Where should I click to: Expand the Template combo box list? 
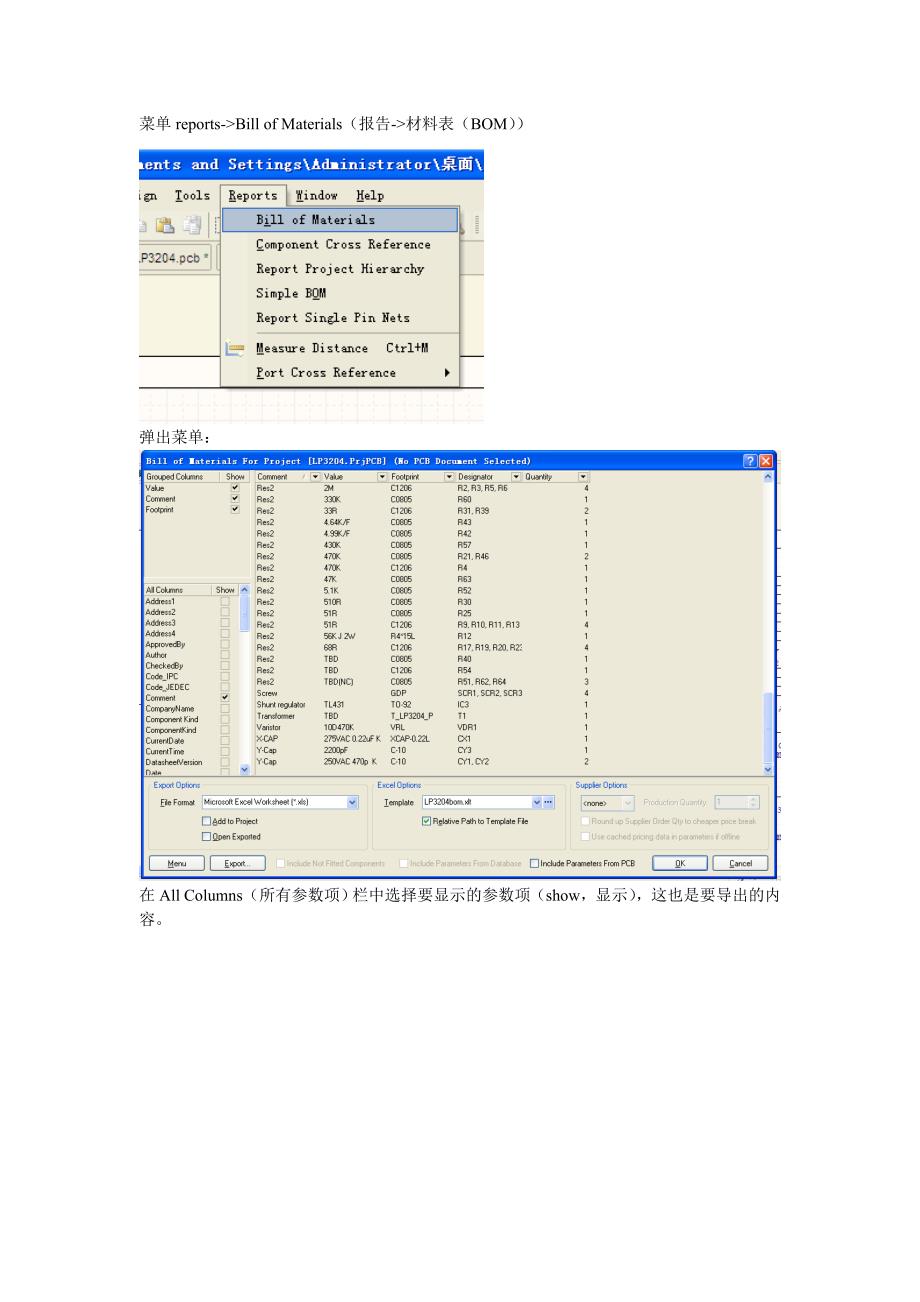coord(537,802)
